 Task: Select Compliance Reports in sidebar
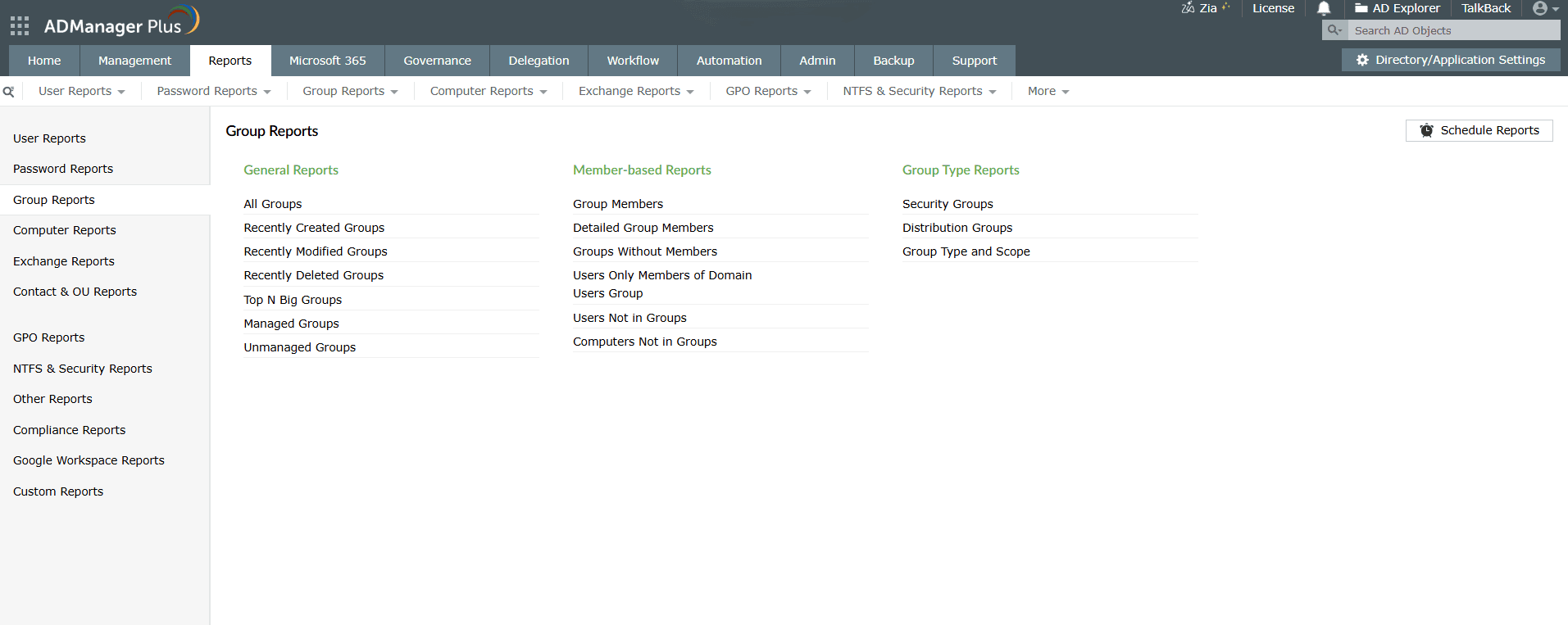pos(70,430)
